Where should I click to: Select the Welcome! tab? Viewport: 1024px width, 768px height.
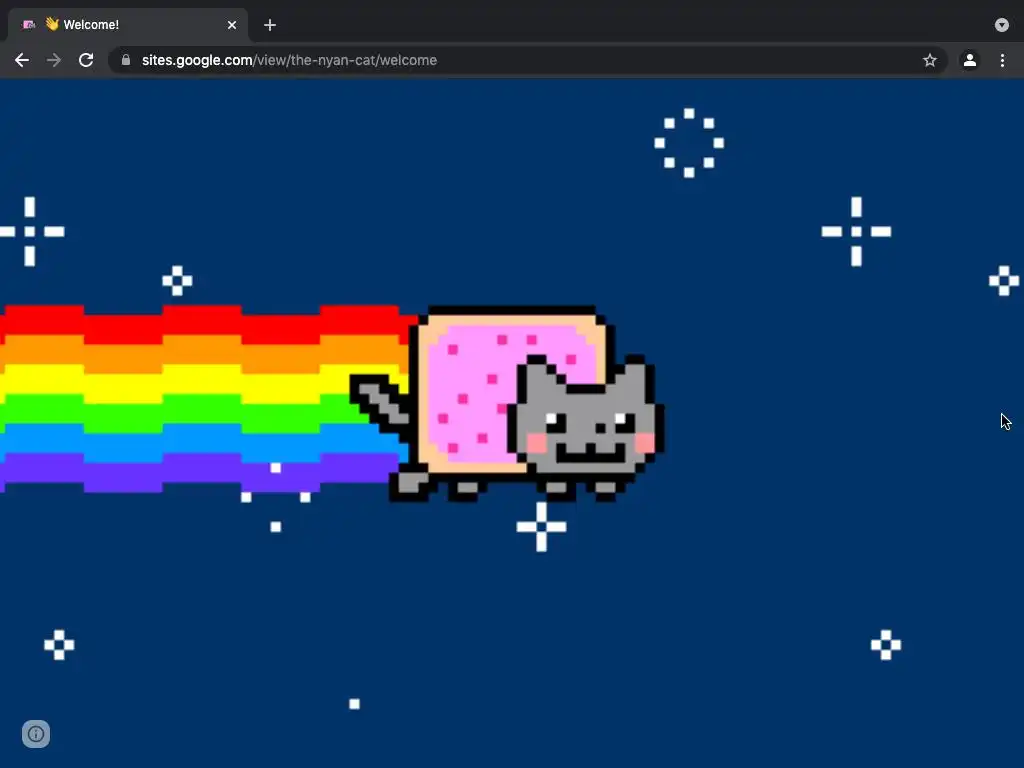(x=128, y=25)
